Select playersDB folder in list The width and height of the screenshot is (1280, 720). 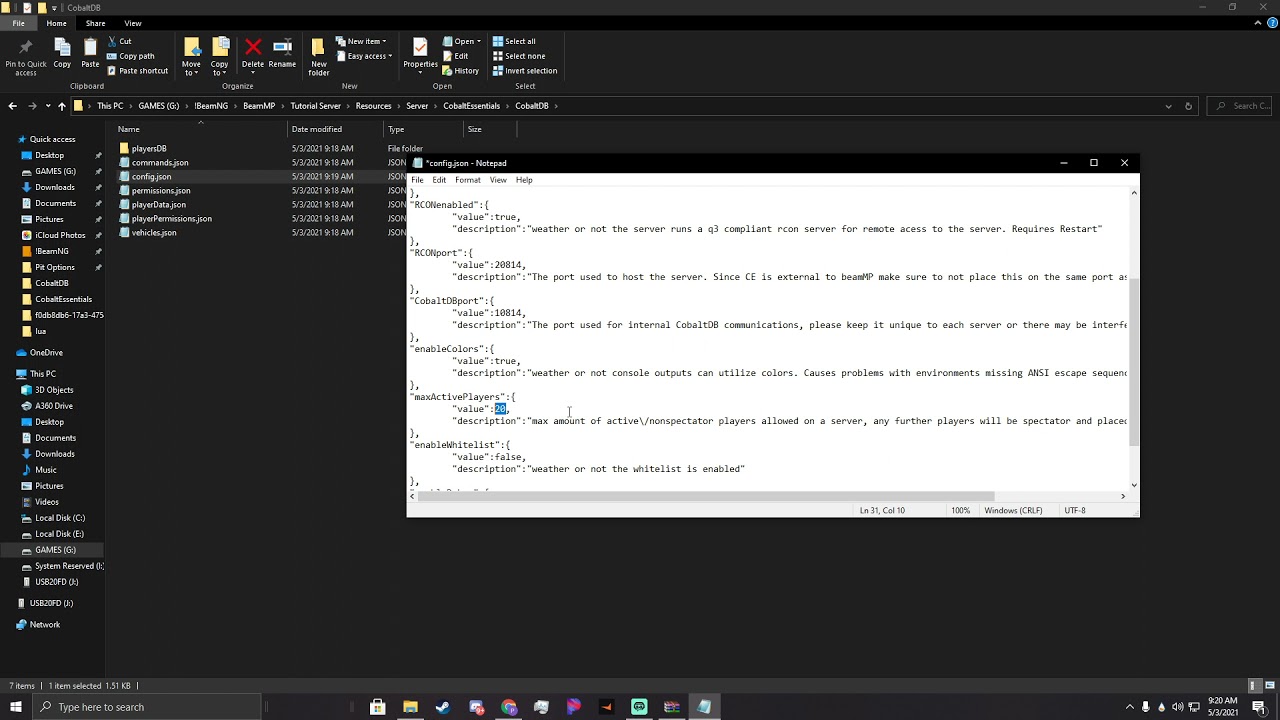[x=149, y=149]
